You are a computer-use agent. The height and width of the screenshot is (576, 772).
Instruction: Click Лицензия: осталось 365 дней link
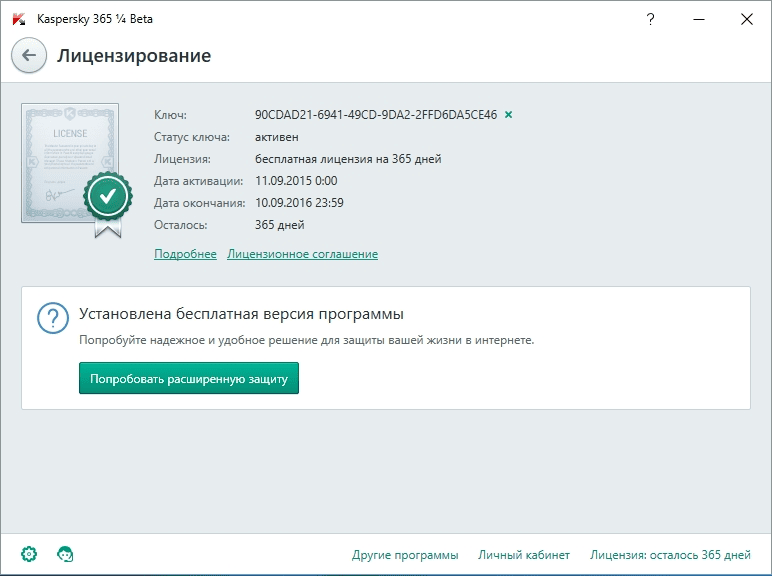coord(671,555)
